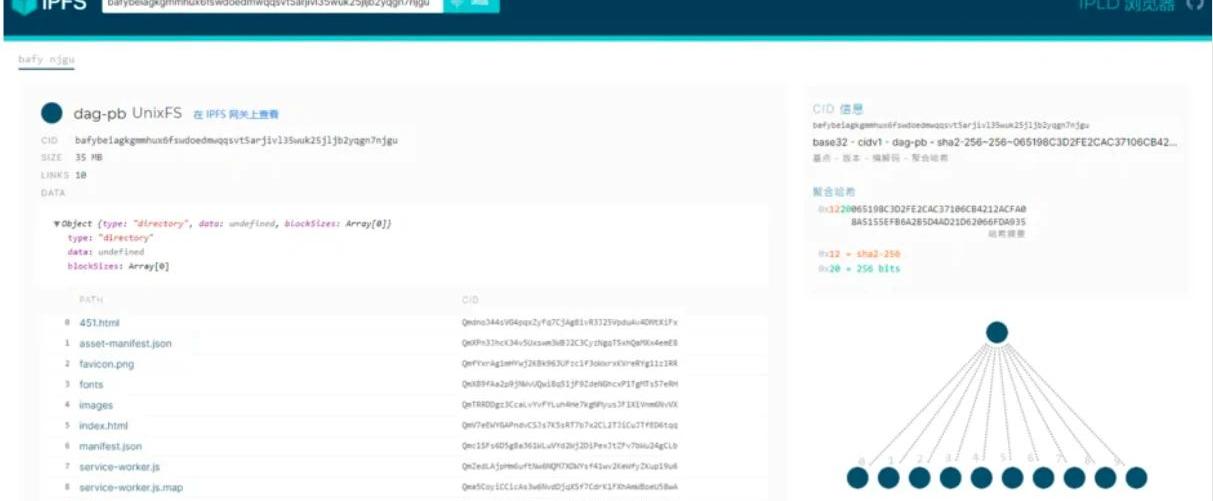
Task: Select graph child node labeled 3
Action: pos(950,477)
